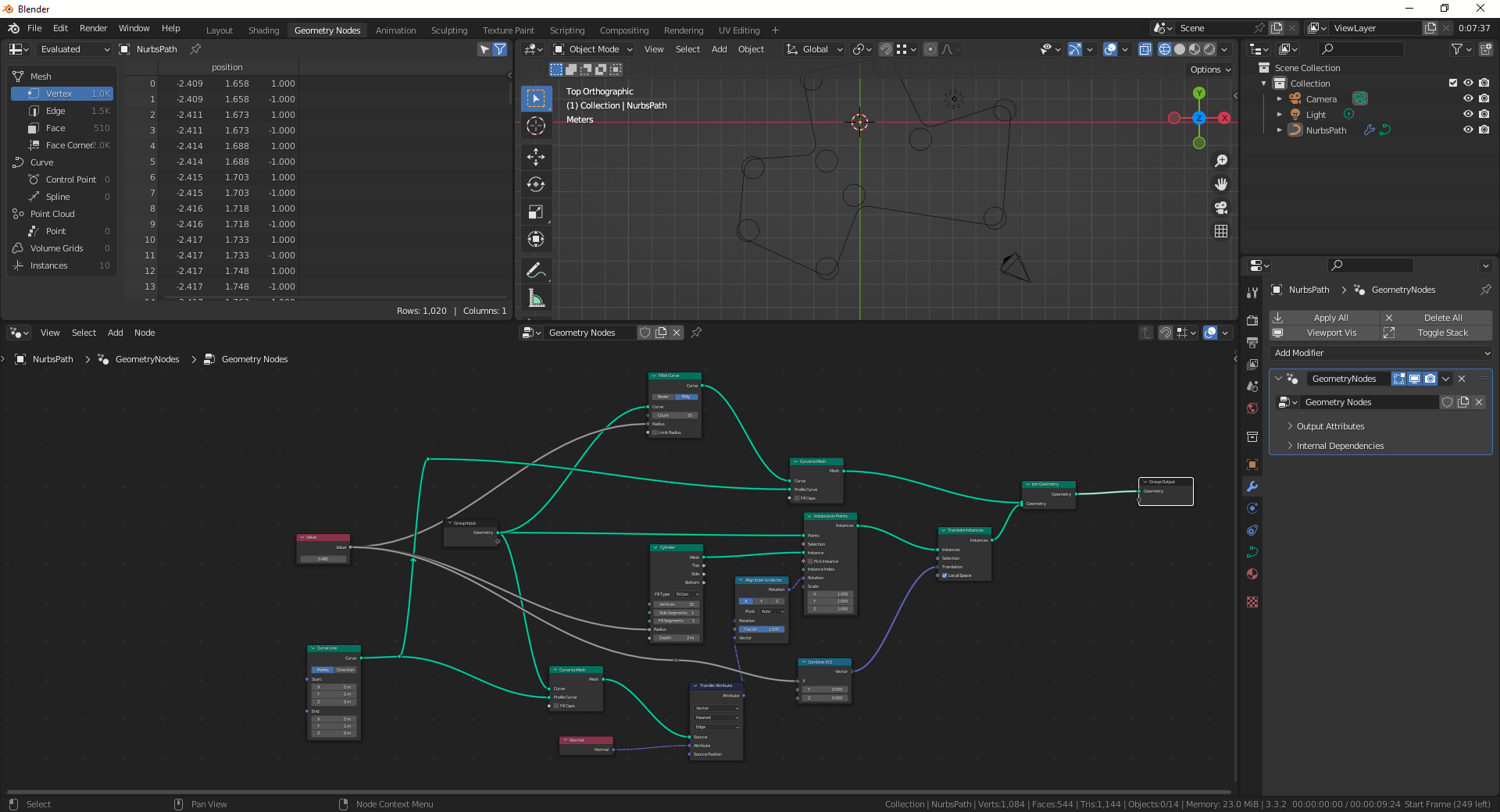Click the Geometry Nodes name field in modifier
Image resolution: width=1500 pixels, height=812 pixels.
1369,402
